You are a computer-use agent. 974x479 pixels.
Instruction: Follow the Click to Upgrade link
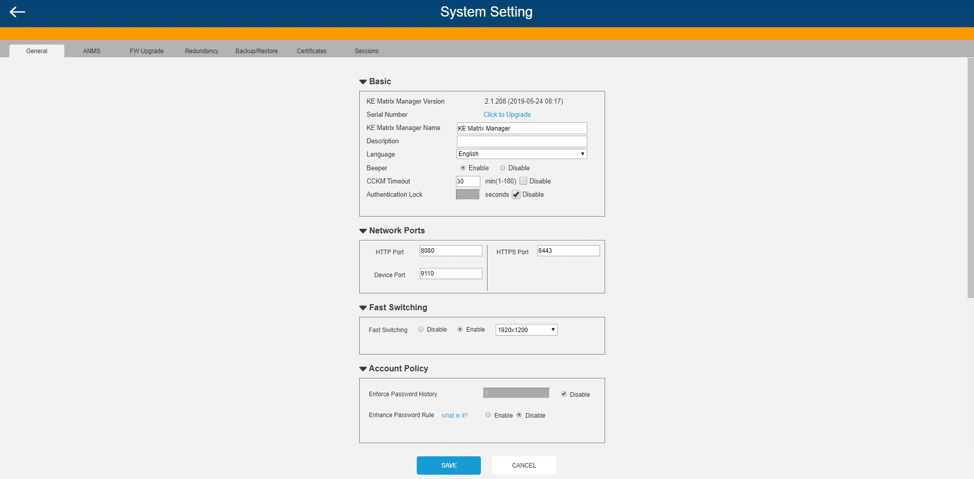coord(507,114)
